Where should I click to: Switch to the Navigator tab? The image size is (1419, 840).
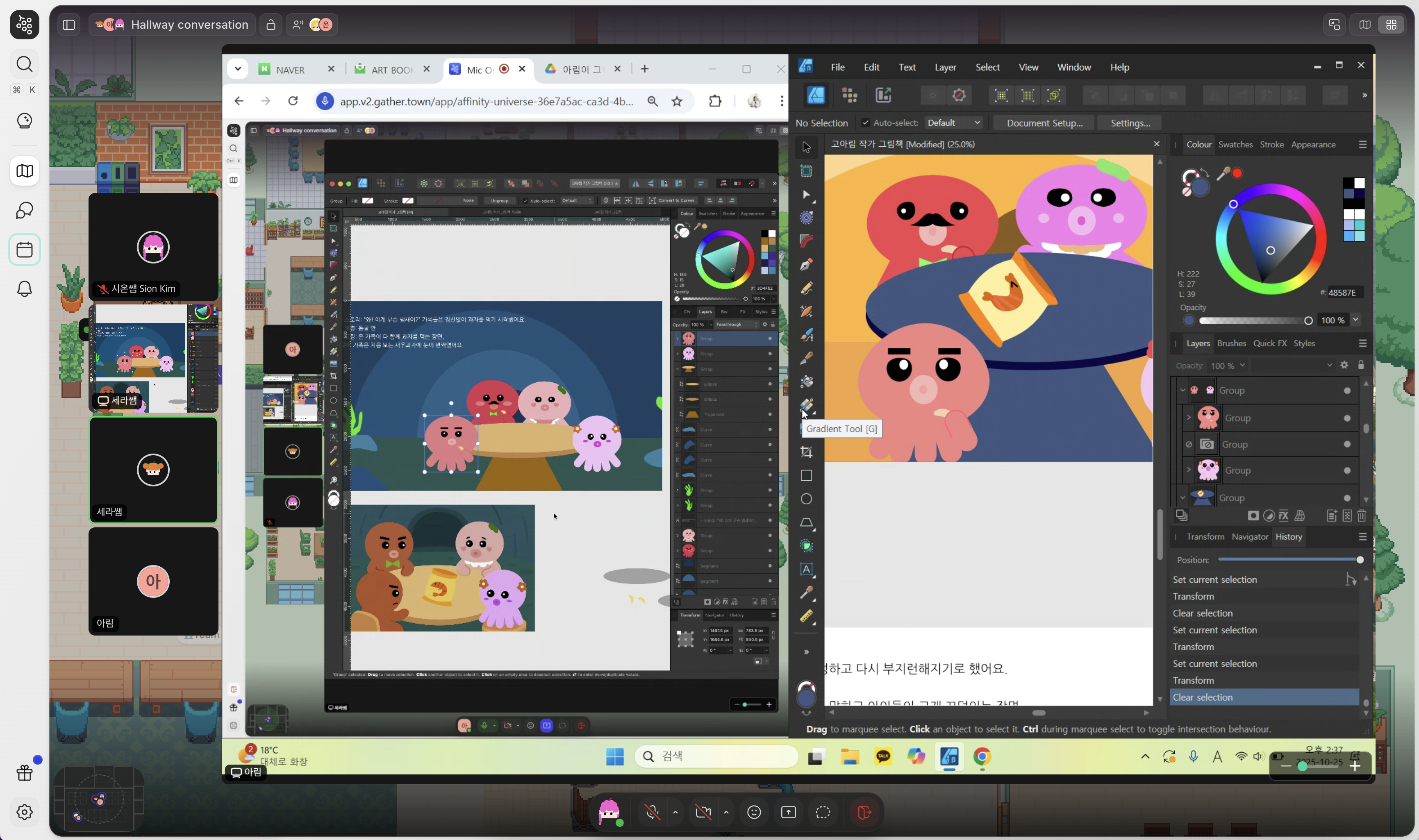1250,537
